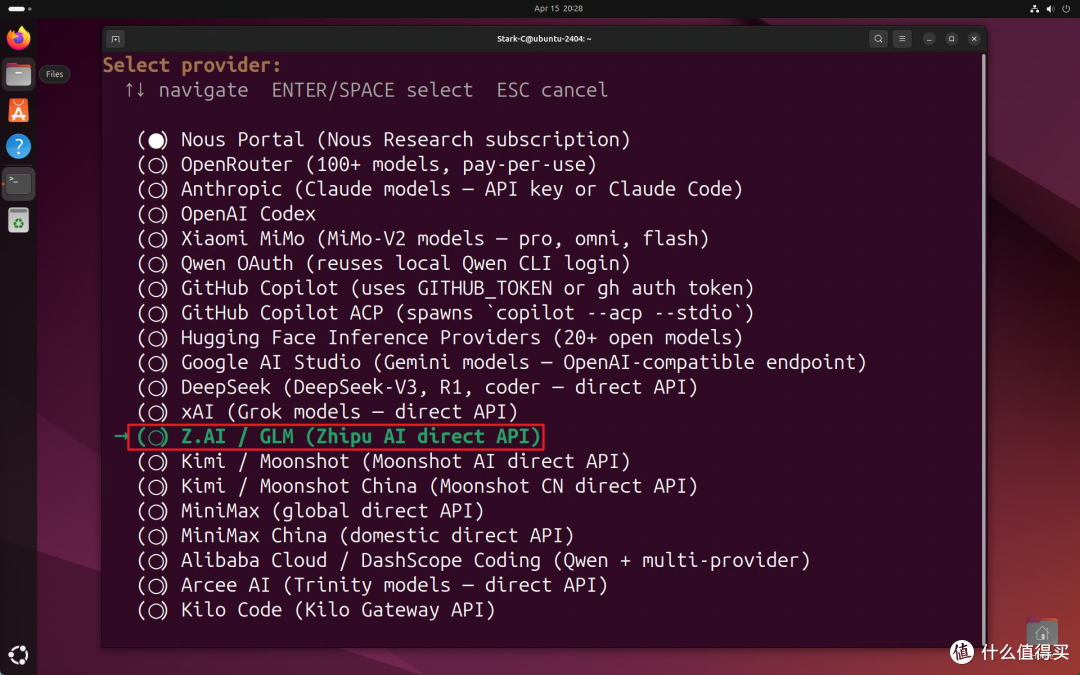Select DeepSeek direct API provider
The image size is (1080, 675).
point(417,387)
